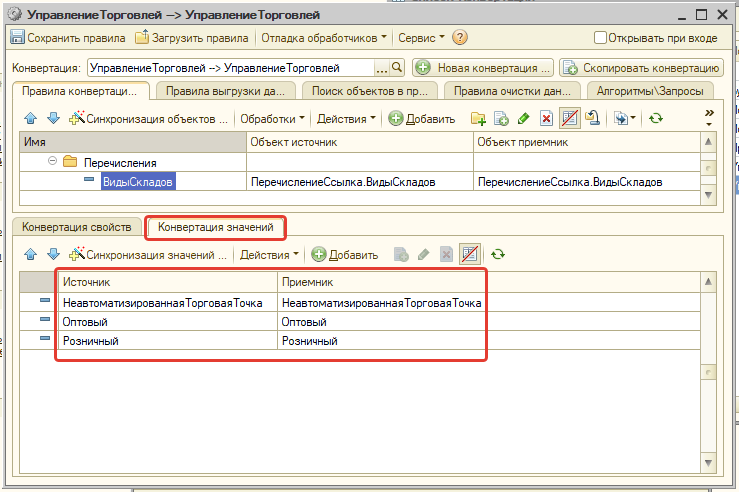The height and width of the screenshot is (492, 739).
Task: Click copy icon in values toolbar
Action: point(401,255)
